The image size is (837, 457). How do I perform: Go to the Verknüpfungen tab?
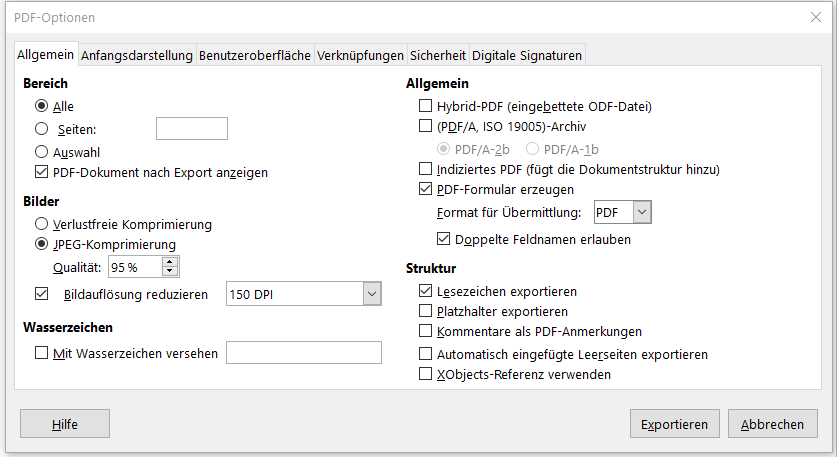coord(360,55)
